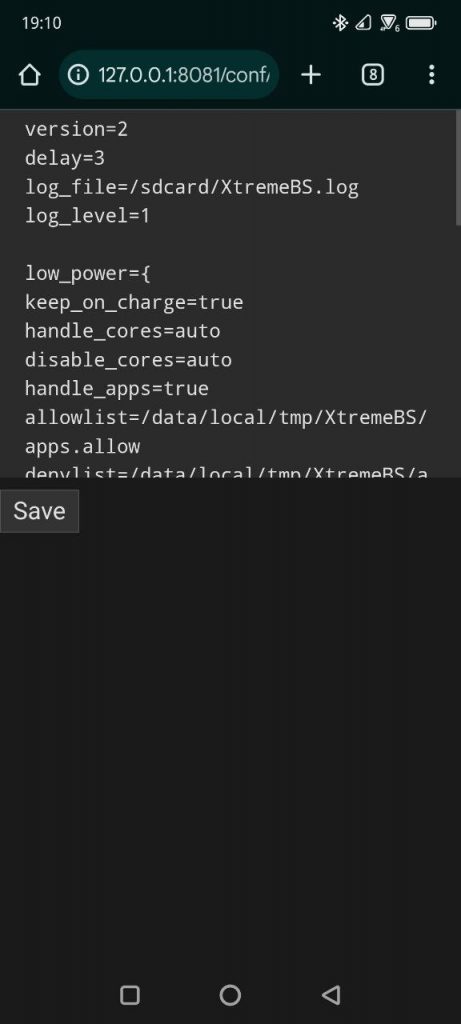Open a new tab with plus icon
Image resolution: width=461 pixels, height=1024 pixels.
point(311,75)
